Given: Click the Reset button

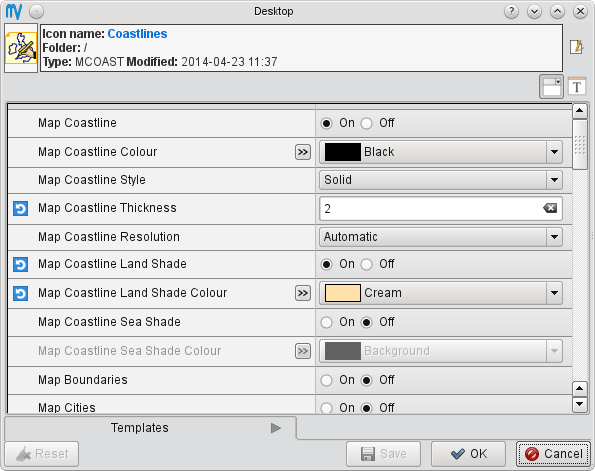Looking at the screenshot, I should coord(42,454).
